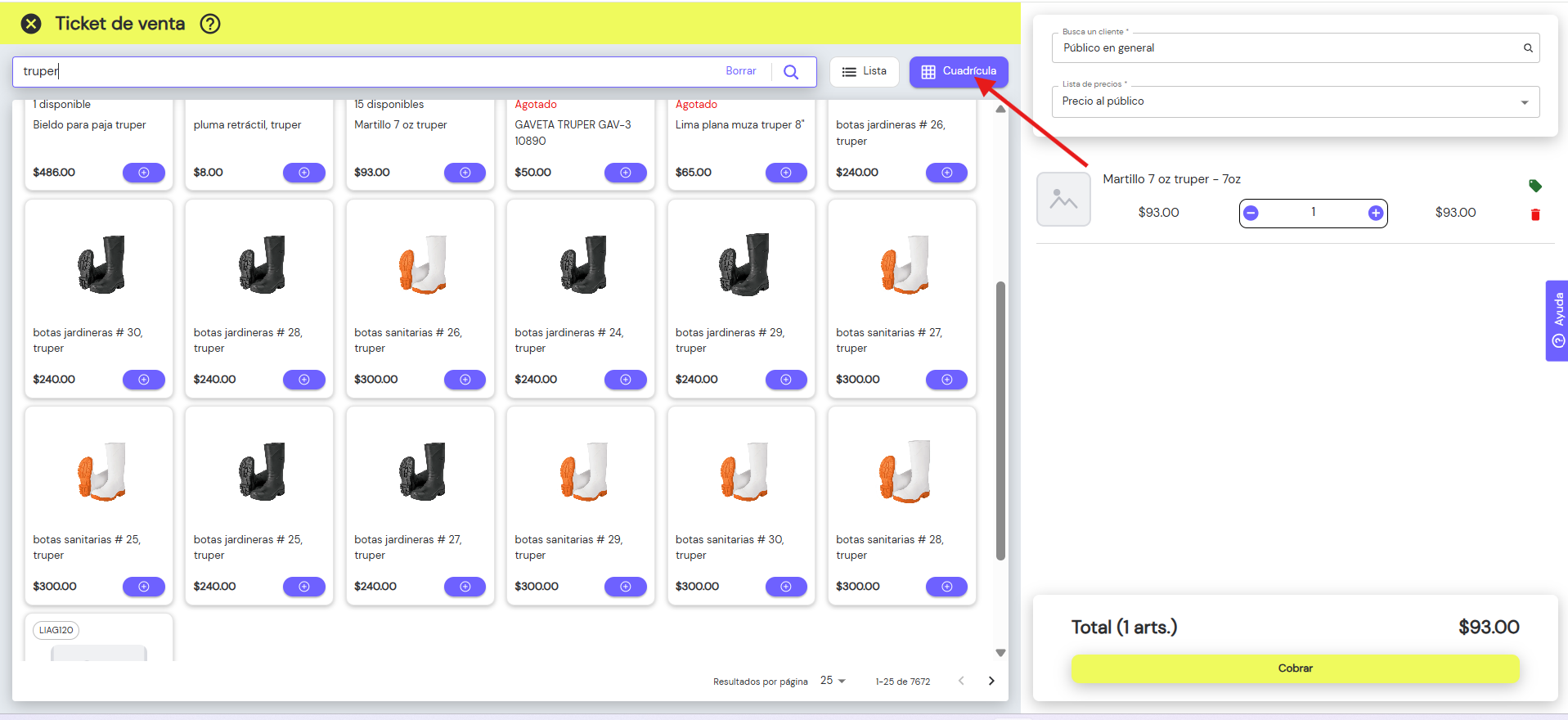1568x720 pixels.
Task: Add botas sanitarias # 30 to ticket
Action: (x=786, y=587)
